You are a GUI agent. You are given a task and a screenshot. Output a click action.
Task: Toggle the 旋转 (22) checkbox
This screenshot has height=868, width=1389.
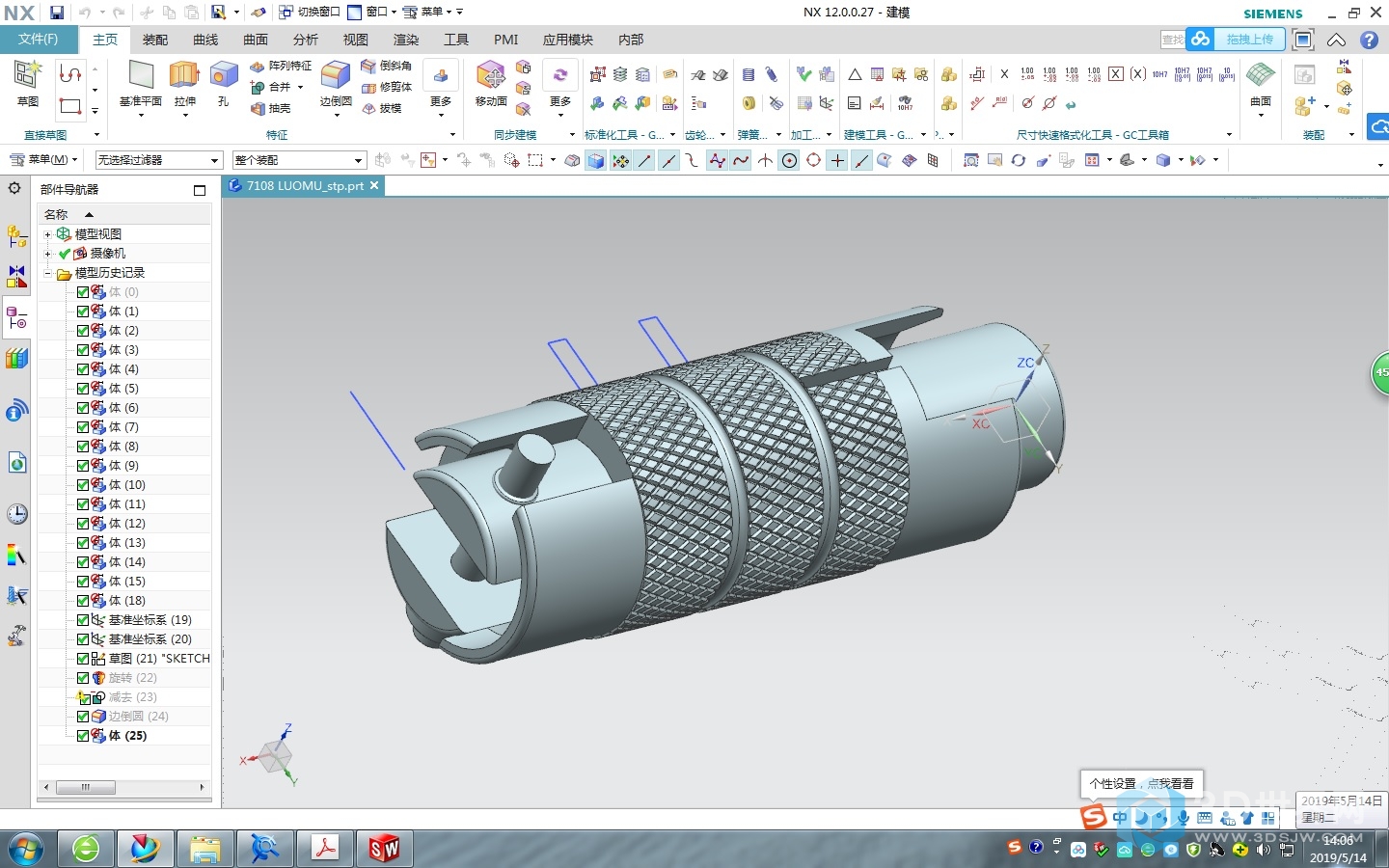point(83,678)
